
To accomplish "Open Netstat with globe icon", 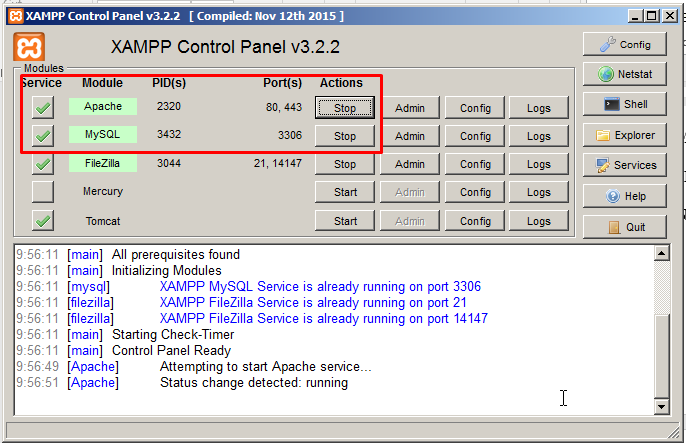I will pos(625,74).
